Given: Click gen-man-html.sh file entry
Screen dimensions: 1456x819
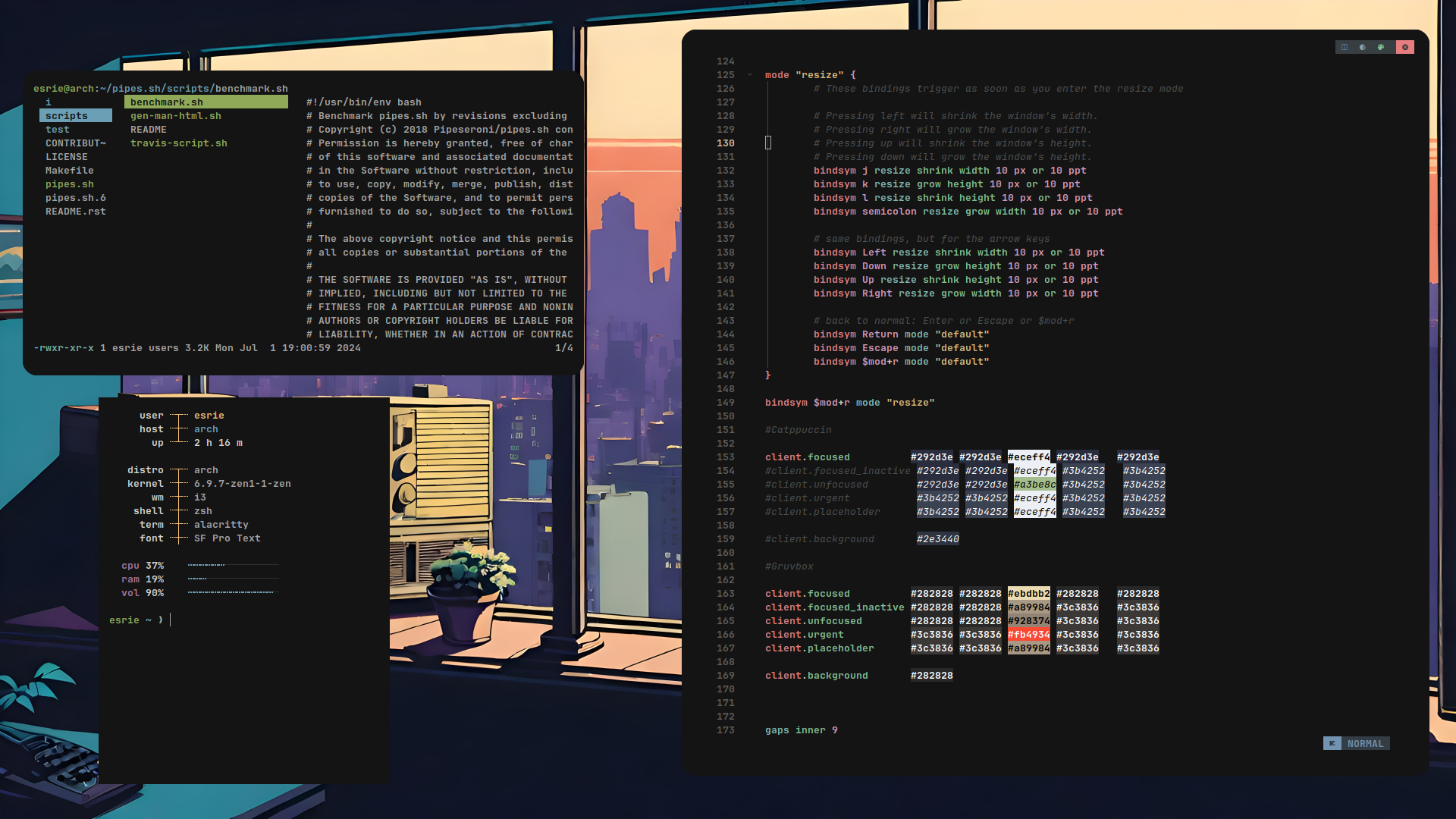Looking at the screenshot, I should pyautogui.click(x=176, y=116).
